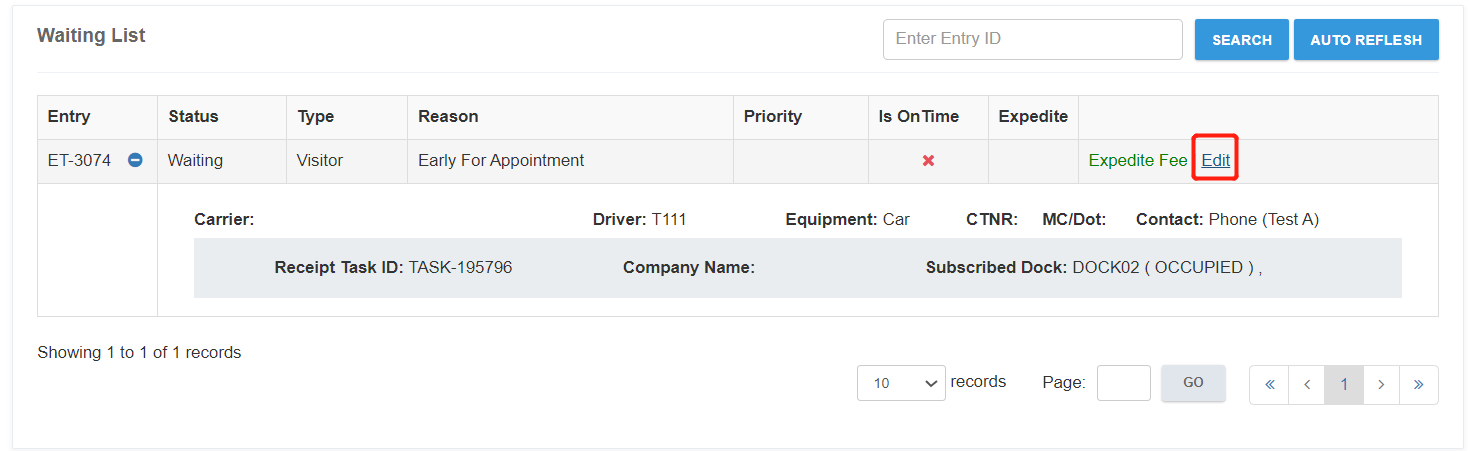
Task: Click the AUTO REFLESH button
Action: (x=1365, y=40)
